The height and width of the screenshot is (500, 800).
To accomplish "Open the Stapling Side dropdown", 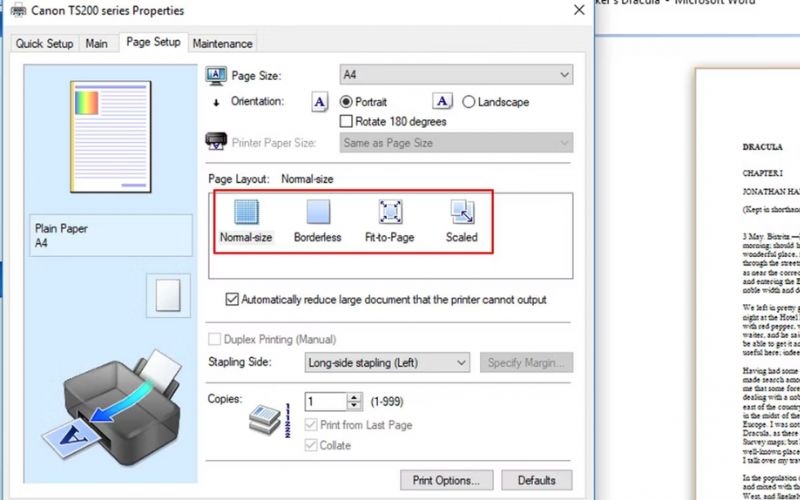I will pos(387,363).
